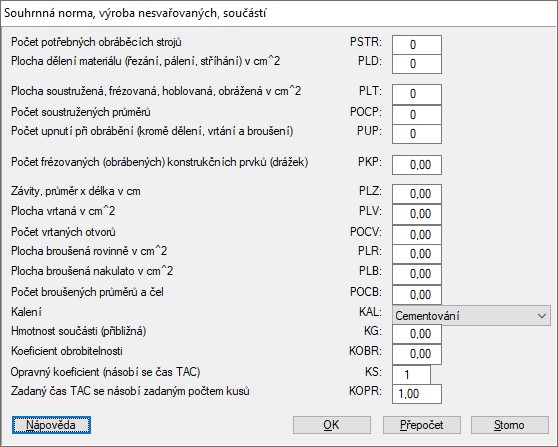
Task: Click the PSTR machine count input field
Action: 417,44
